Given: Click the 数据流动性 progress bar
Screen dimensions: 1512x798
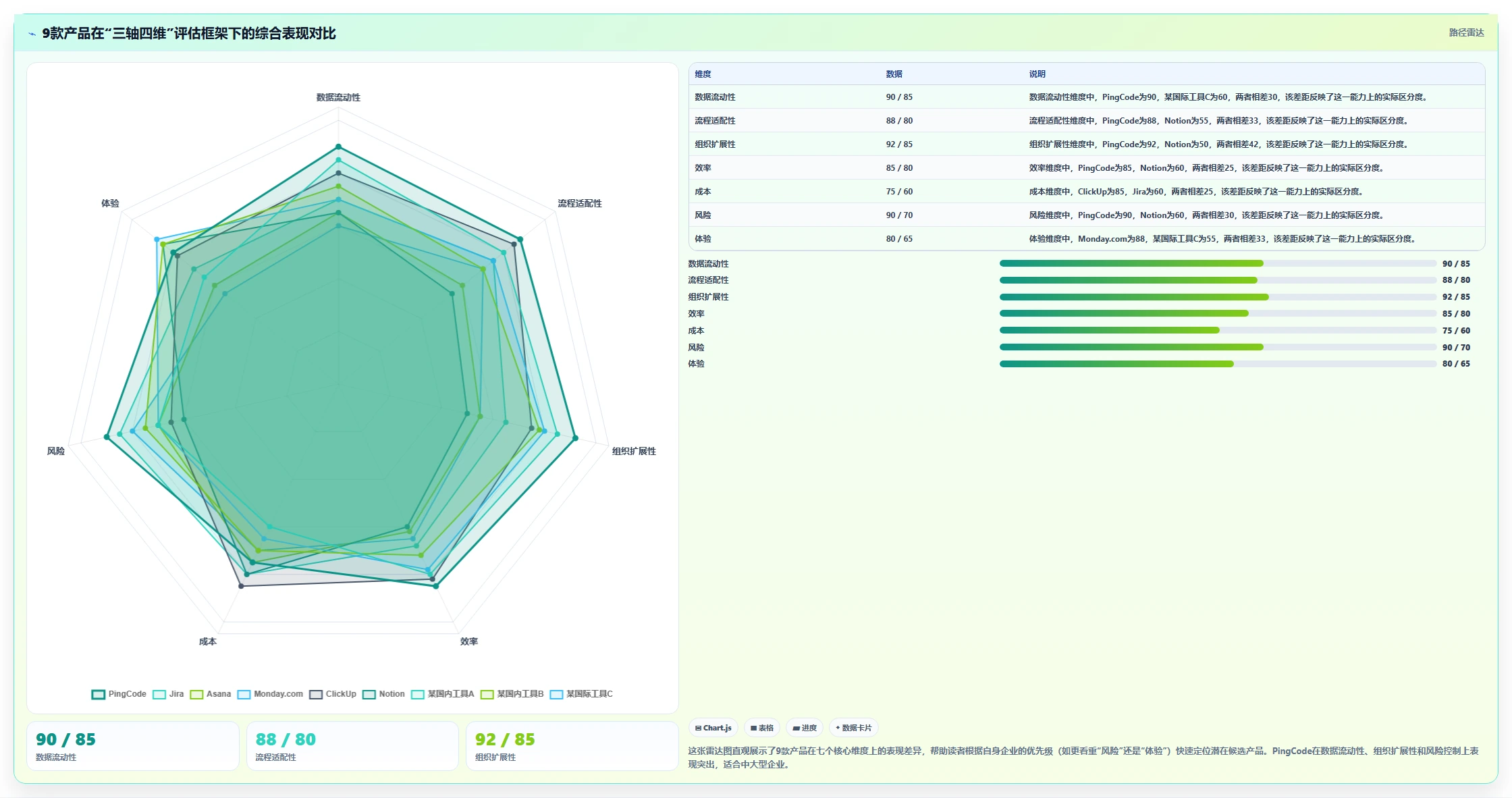Looking at the screenshot, I should click(x=1218, y=263).
